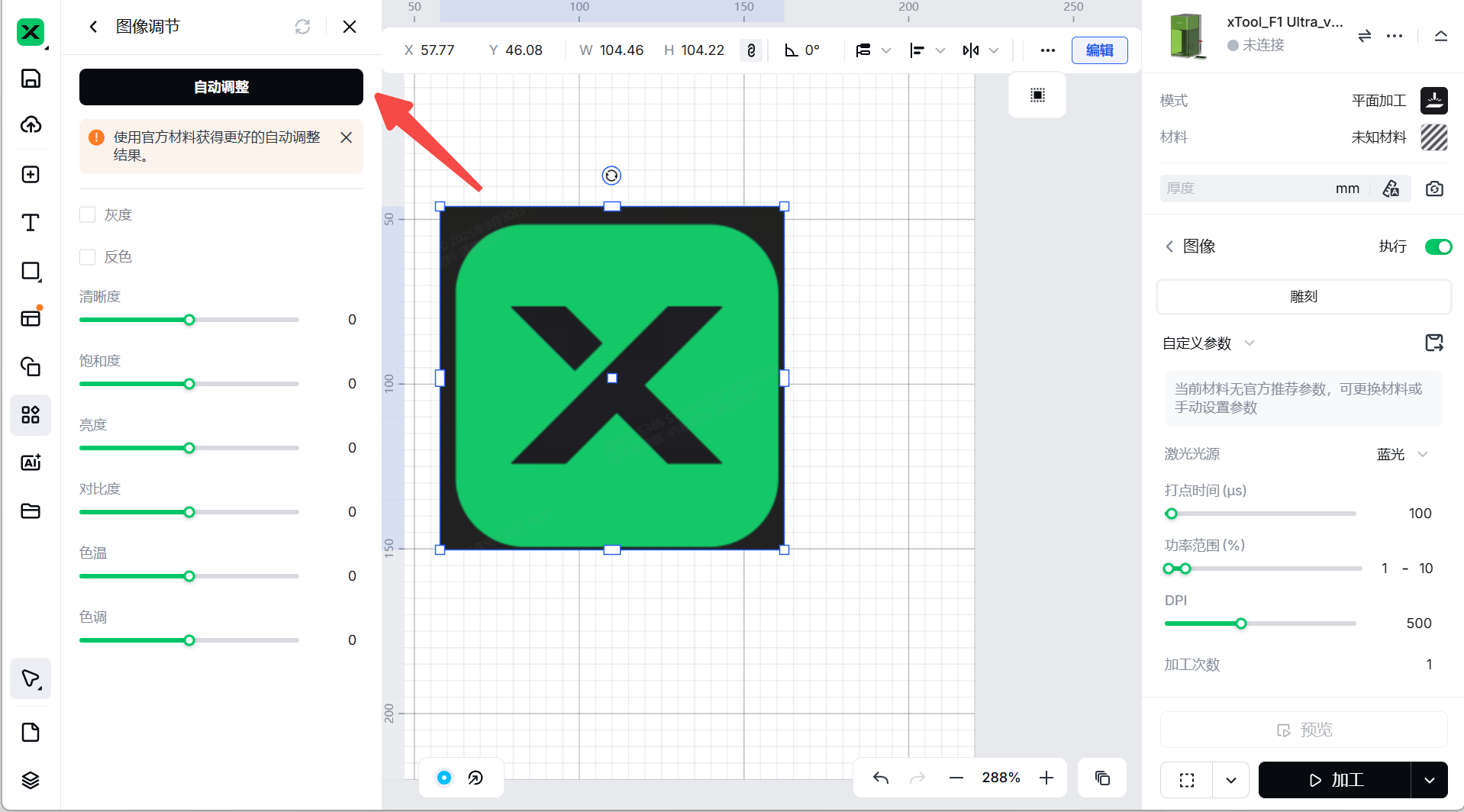Enable the 灰度 grayscale checkbox
This screenshot has width=1464, height=812.
88,215
